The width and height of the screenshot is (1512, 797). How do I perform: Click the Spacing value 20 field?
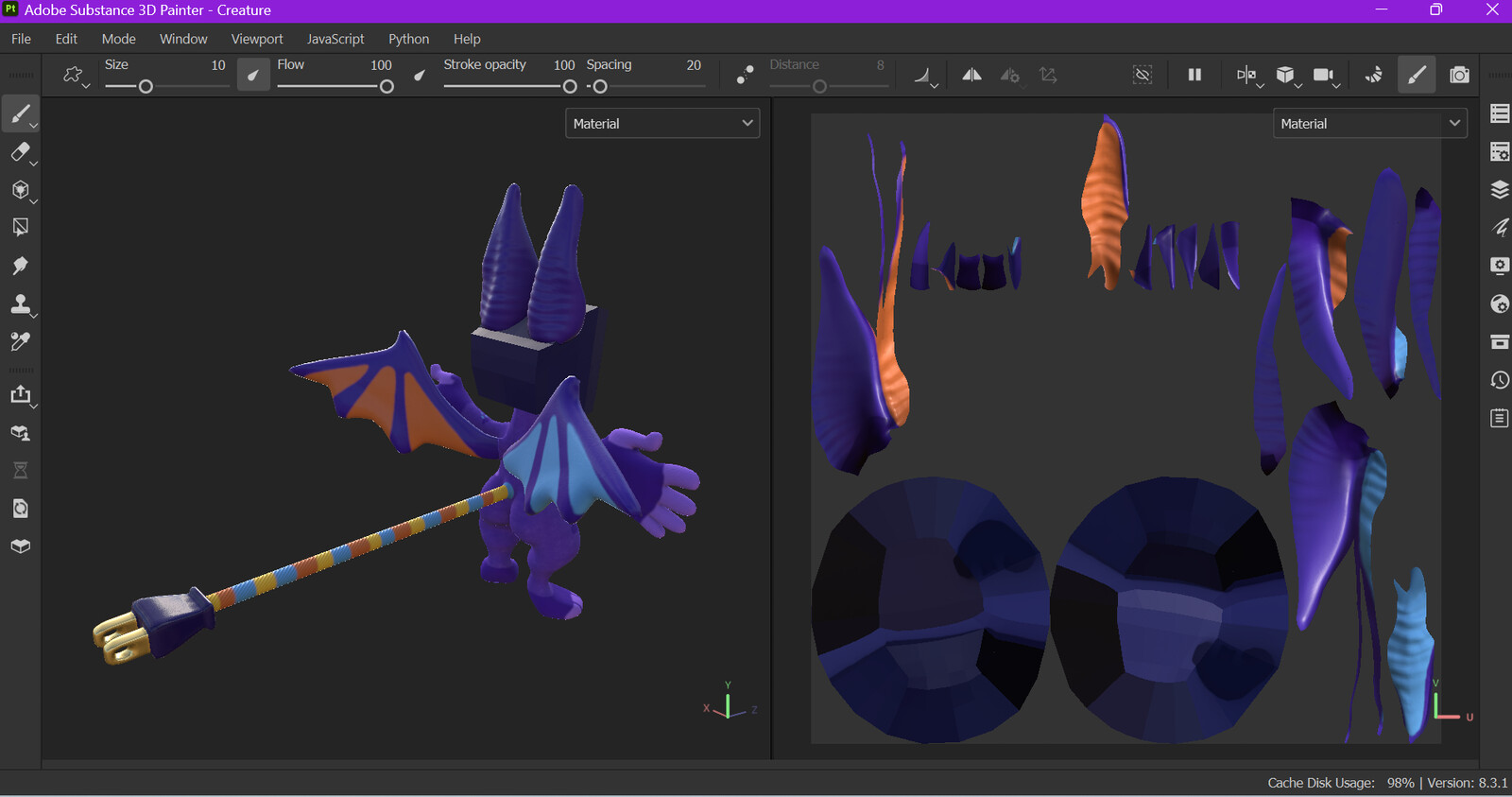694,65
